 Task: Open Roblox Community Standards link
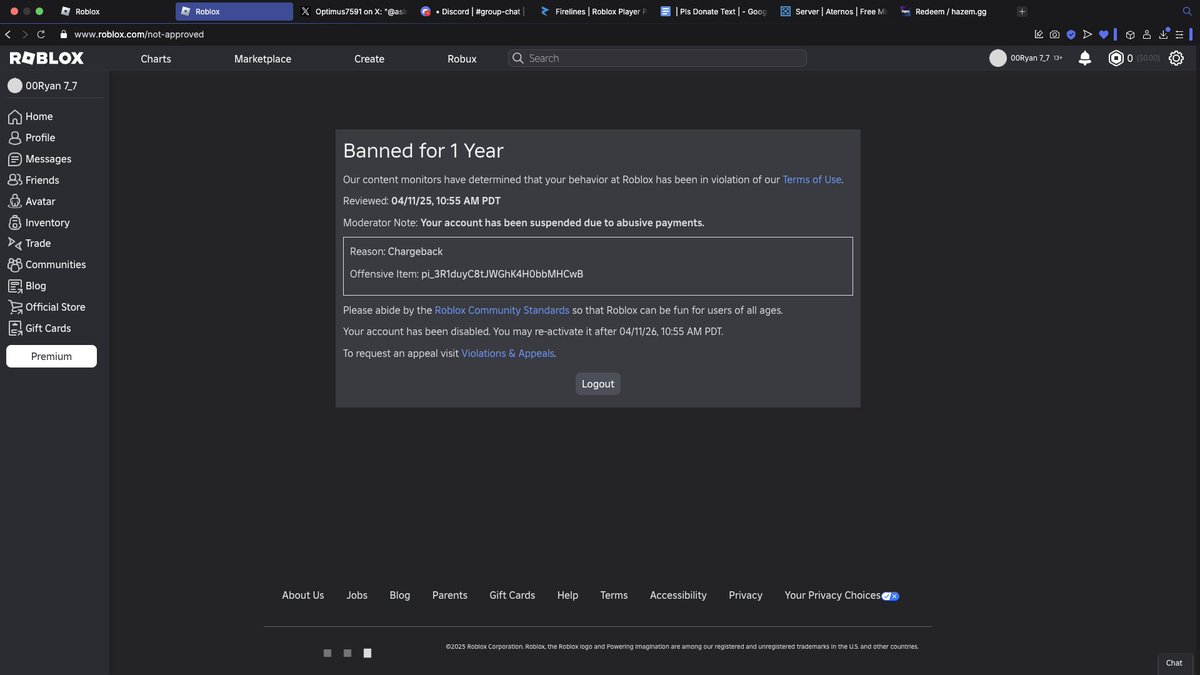502,310
